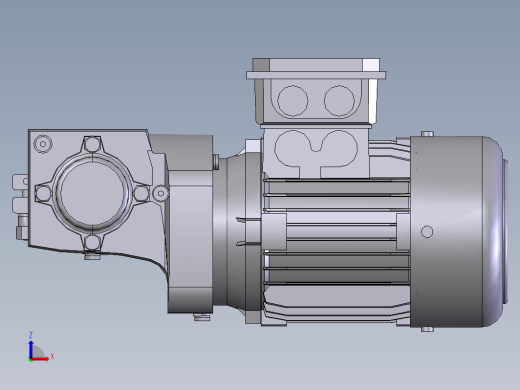The width and height of the screenshot is (520, 390).
Task: Select the terminal box top lid
Action: [x=316, y=69]
